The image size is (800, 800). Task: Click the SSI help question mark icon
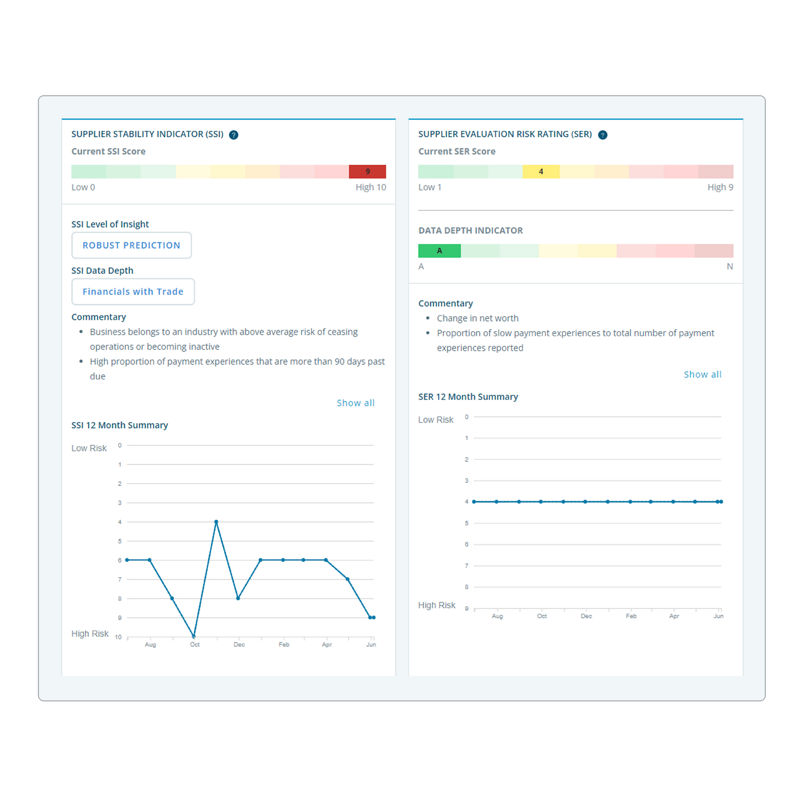coord(233,134)
